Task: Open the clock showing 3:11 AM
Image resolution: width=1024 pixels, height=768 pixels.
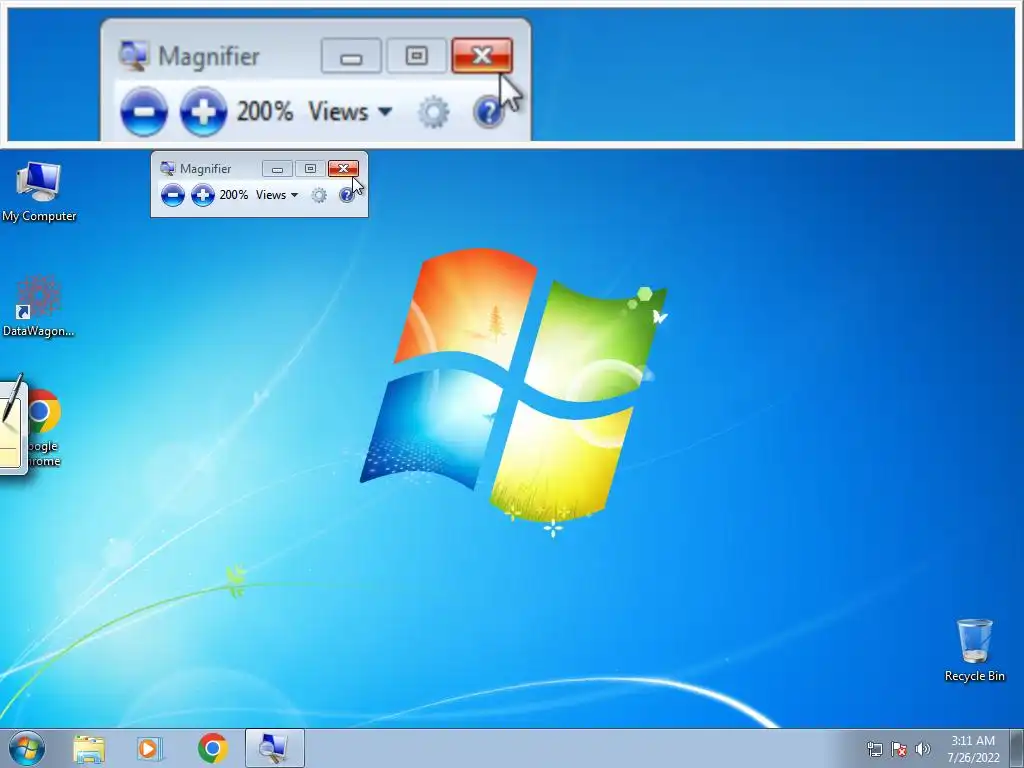Action: pos(973,749)
